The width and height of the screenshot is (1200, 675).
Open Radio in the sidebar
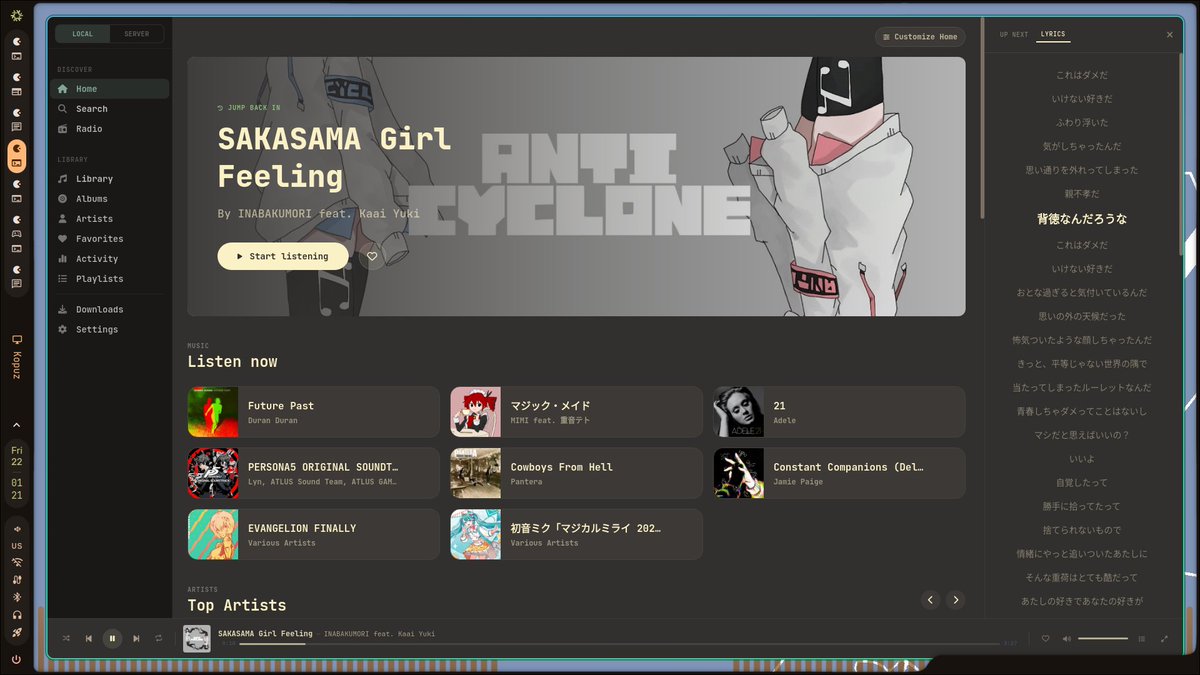click(x=109, y=129)
